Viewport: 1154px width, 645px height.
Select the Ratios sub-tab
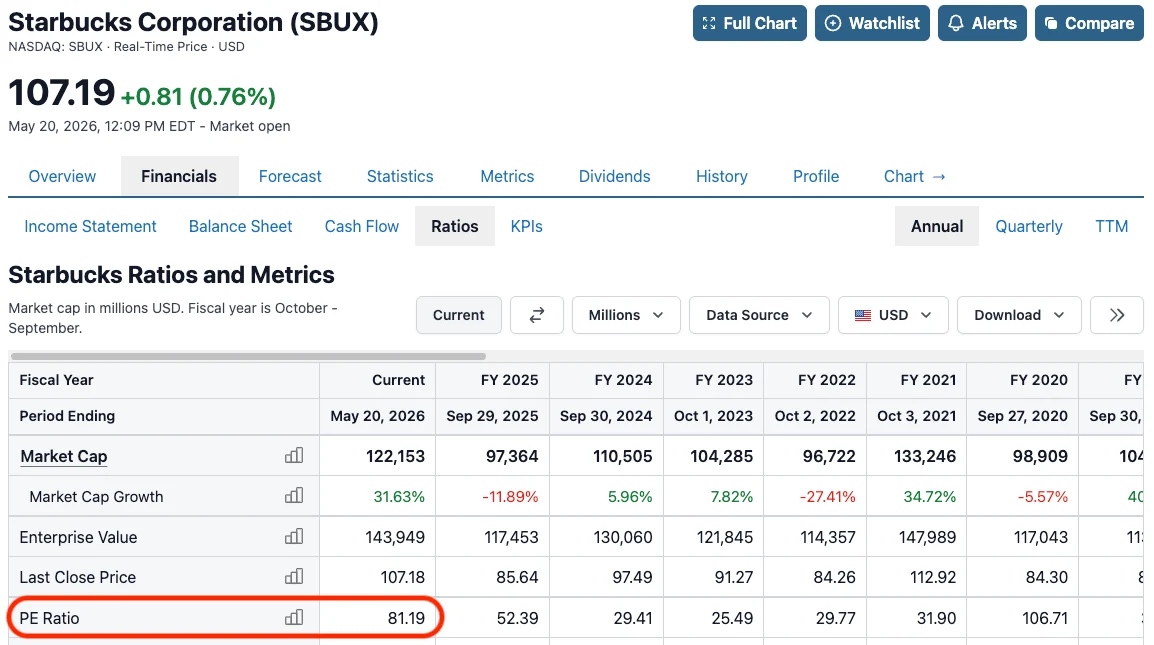pyautogui.click(x=454, y=227)
